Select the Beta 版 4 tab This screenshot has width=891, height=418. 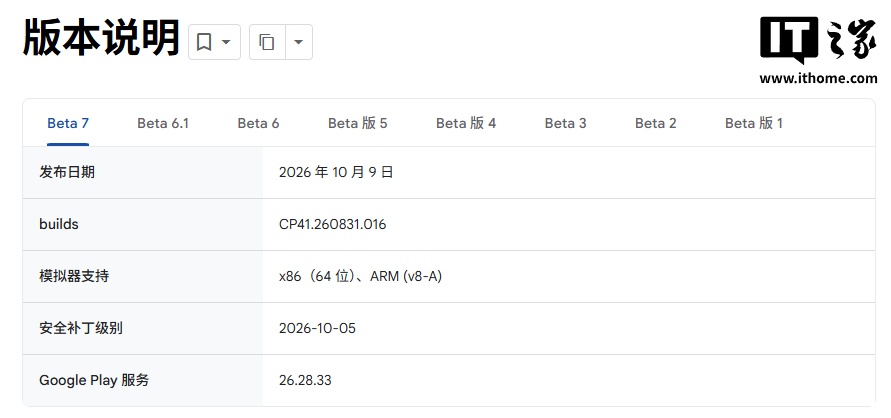(x=466, y=123)
